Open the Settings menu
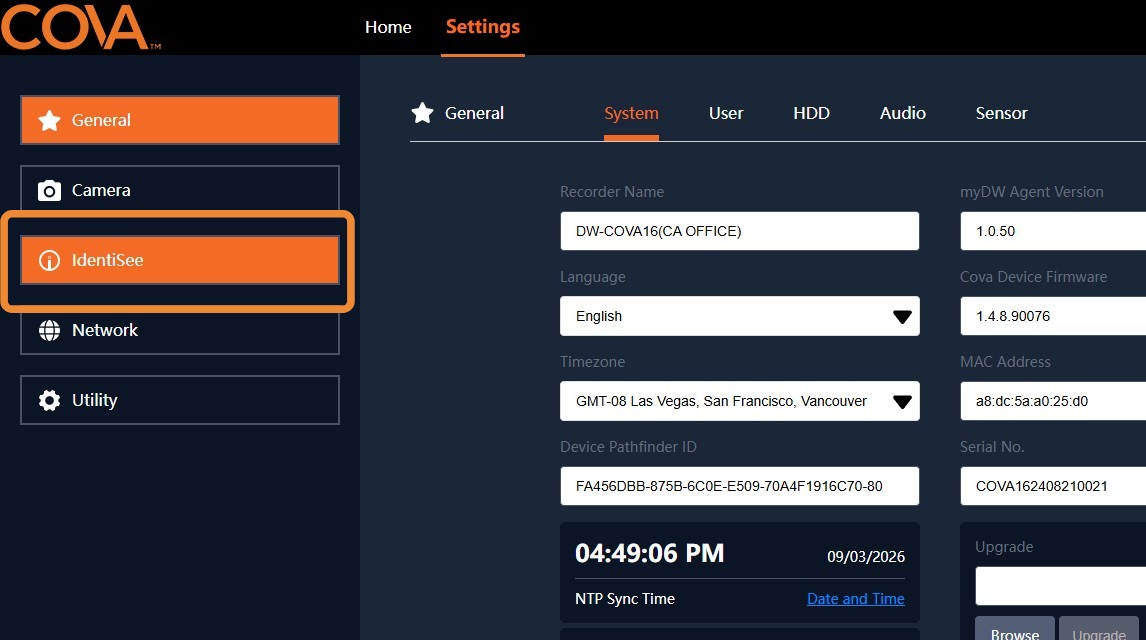 482,27
